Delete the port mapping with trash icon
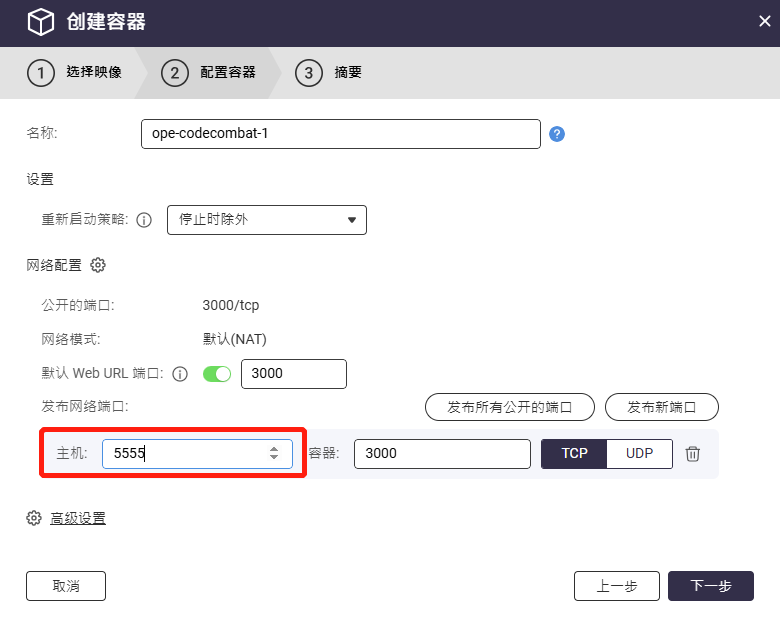This screenshot has height=623, width=780. point(693,454)
